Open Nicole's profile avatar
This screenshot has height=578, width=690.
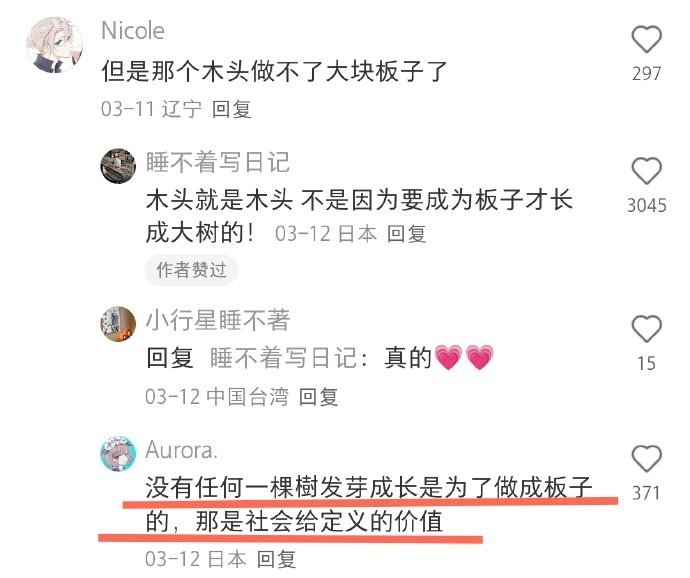click(x=55, y=44)
